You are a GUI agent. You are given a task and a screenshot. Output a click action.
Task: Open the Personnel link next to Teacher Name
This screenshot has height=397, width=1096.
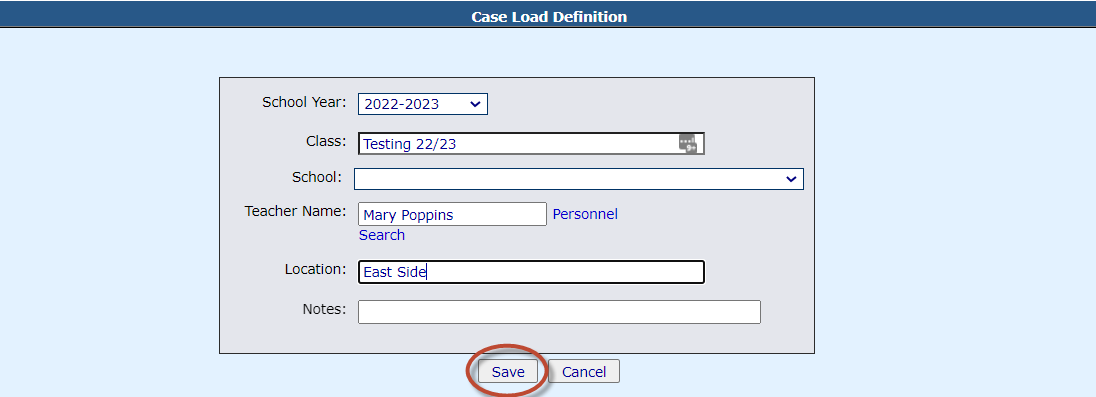585,215
